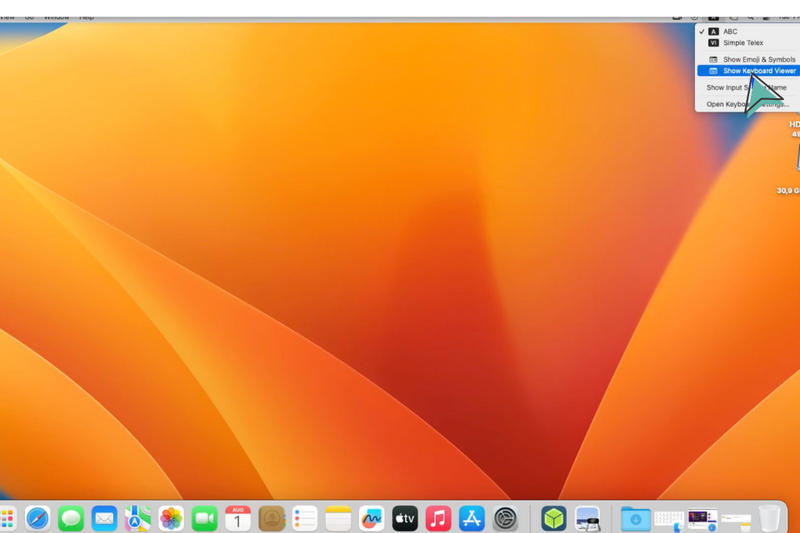Open FaceTime from the Dock
This screenshot has width=800, height=533.
[x=205, y=519]
